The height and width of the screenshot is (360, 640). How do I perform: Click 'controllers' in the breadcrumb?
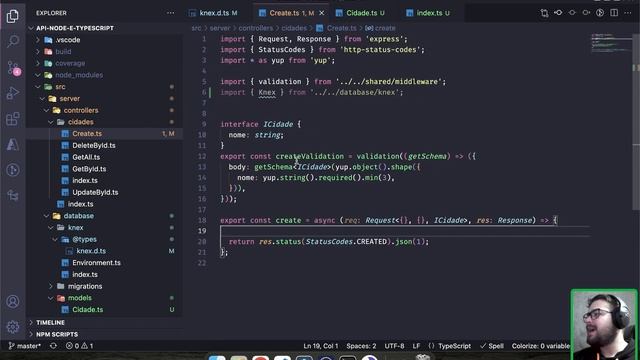pyautogui.click(x=256, y=28)
